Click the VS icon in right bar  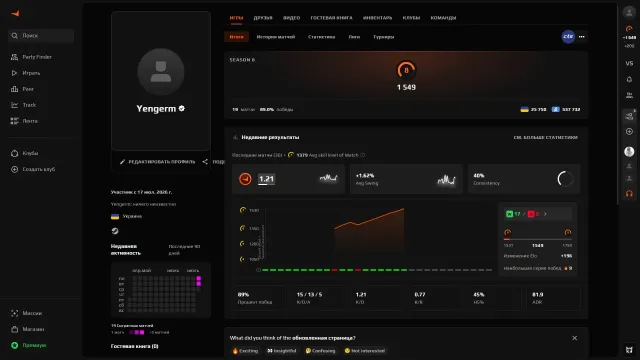tap(629, 63)
